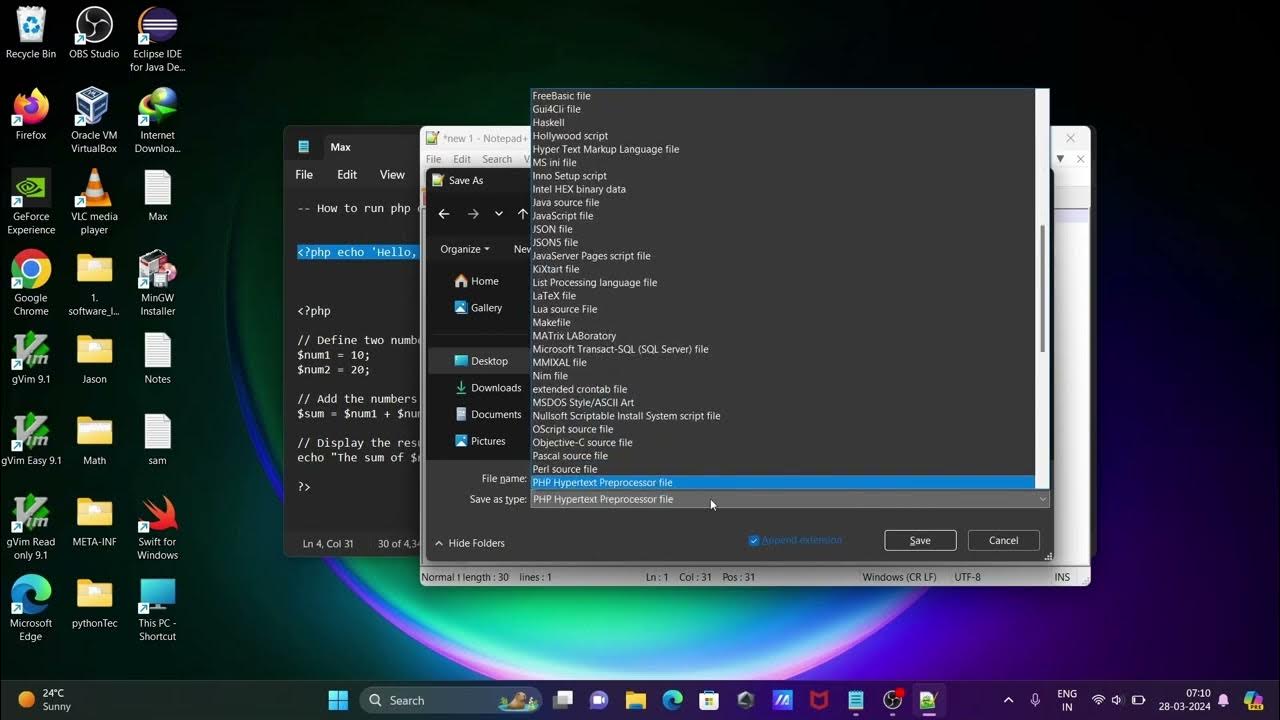This screenshot has height=720, width=1280.
Task: Open GeForce Experience shortcut
Action: pos(31,202)
